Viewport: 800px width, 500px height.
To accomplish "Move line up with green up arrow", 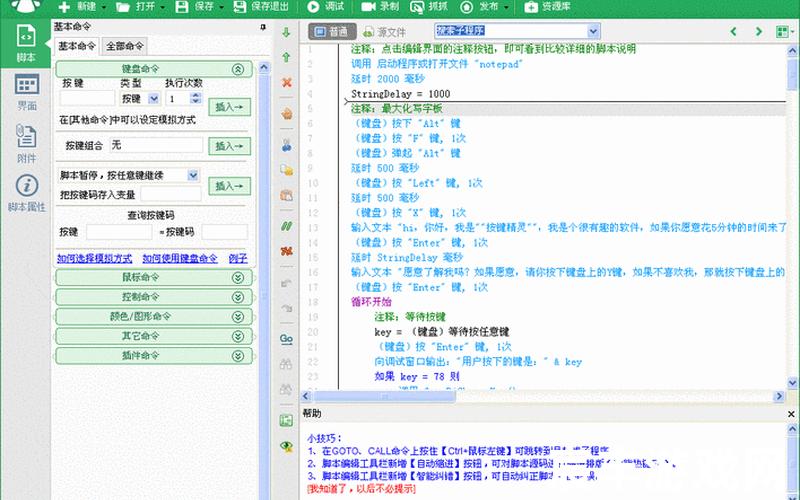I will [286, 57].
